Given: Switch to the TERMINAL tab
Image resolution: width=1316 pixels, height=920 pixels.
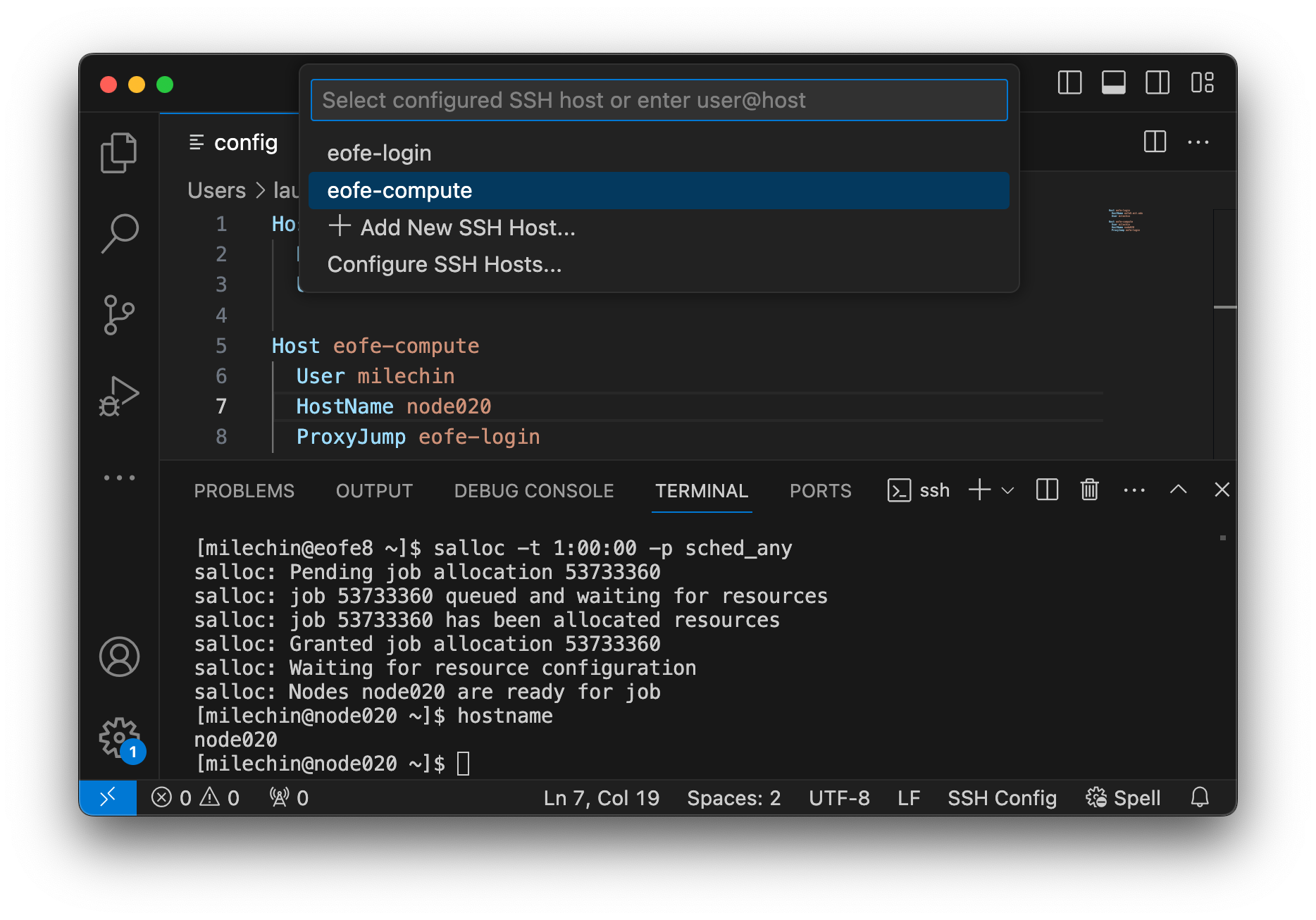Looking at the screenshot, I should (702, 491).
